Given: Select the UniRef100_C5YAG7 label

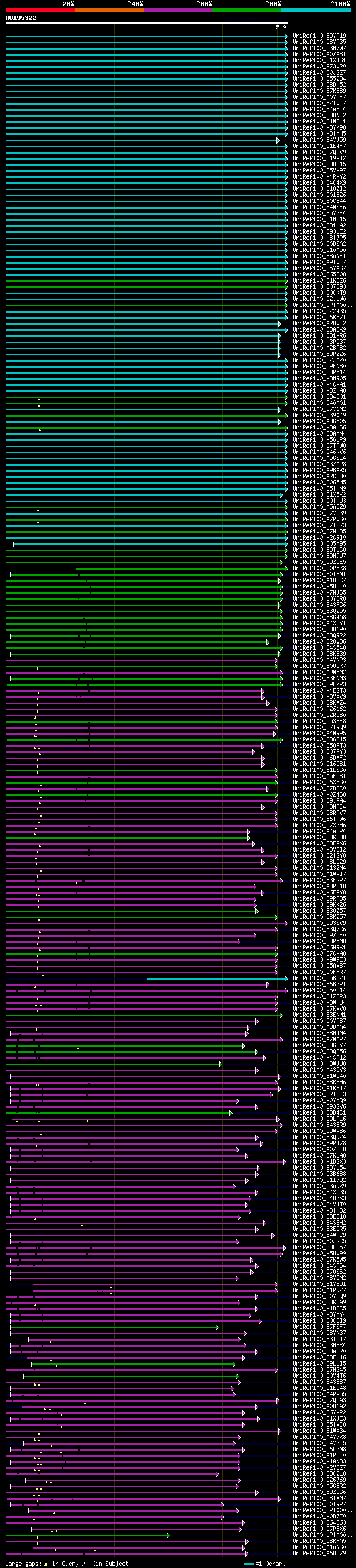Looking at the screenshot, I should click(x=319, y=269).
